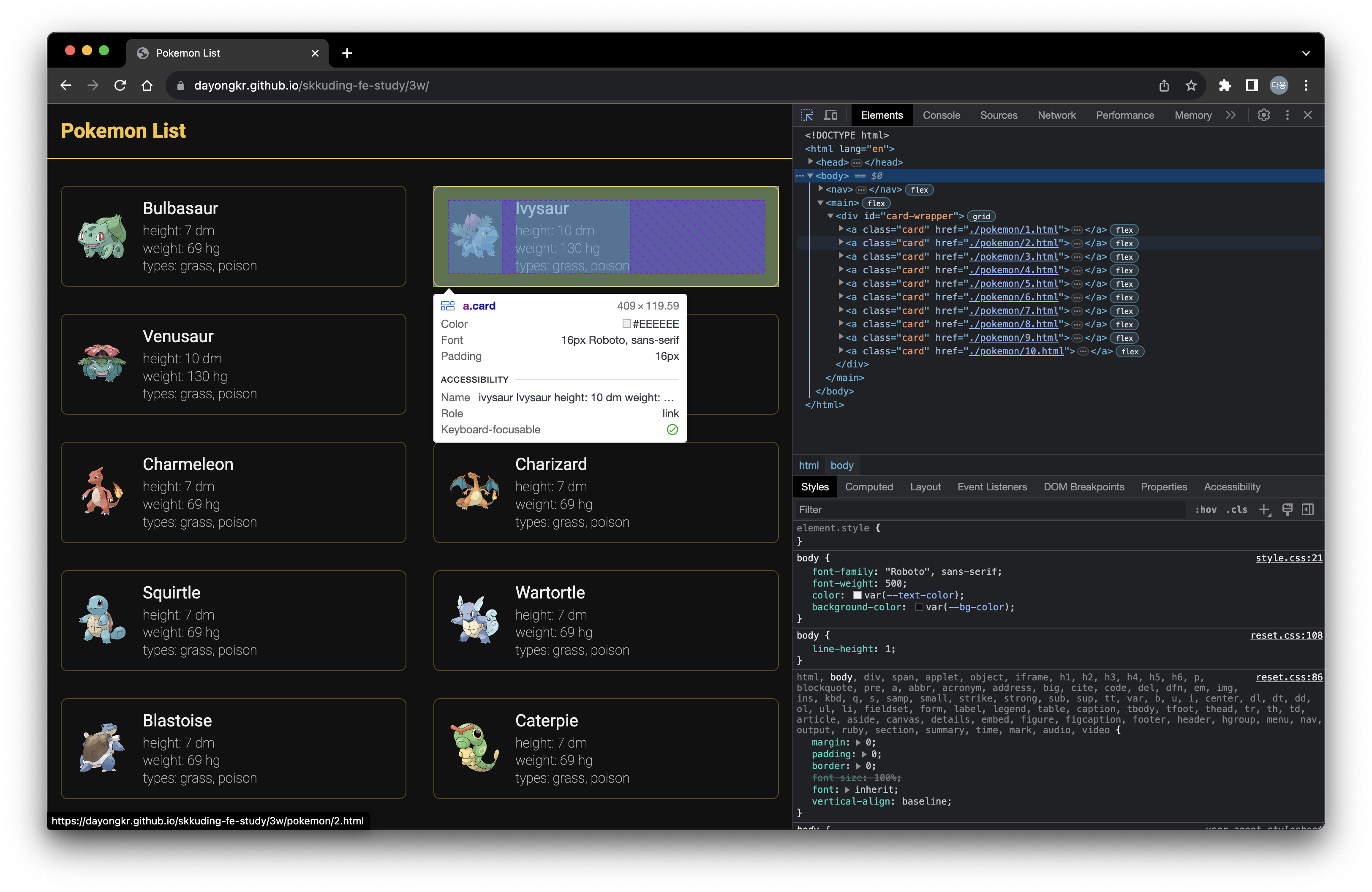Switch to the Sources tab
Image resolution: width=1372 pixels, height=892 pixels.
tap(999, 115)
